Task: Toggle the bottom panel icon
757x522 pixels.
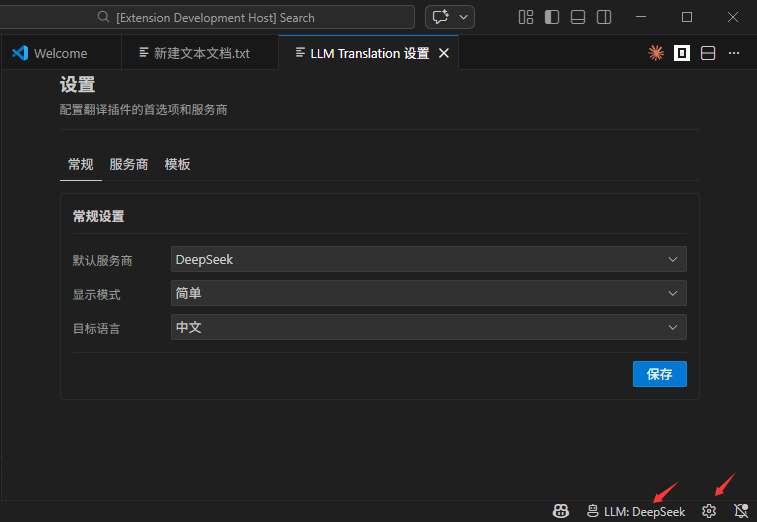Action: pyautogui.click(x=578, y=17)
